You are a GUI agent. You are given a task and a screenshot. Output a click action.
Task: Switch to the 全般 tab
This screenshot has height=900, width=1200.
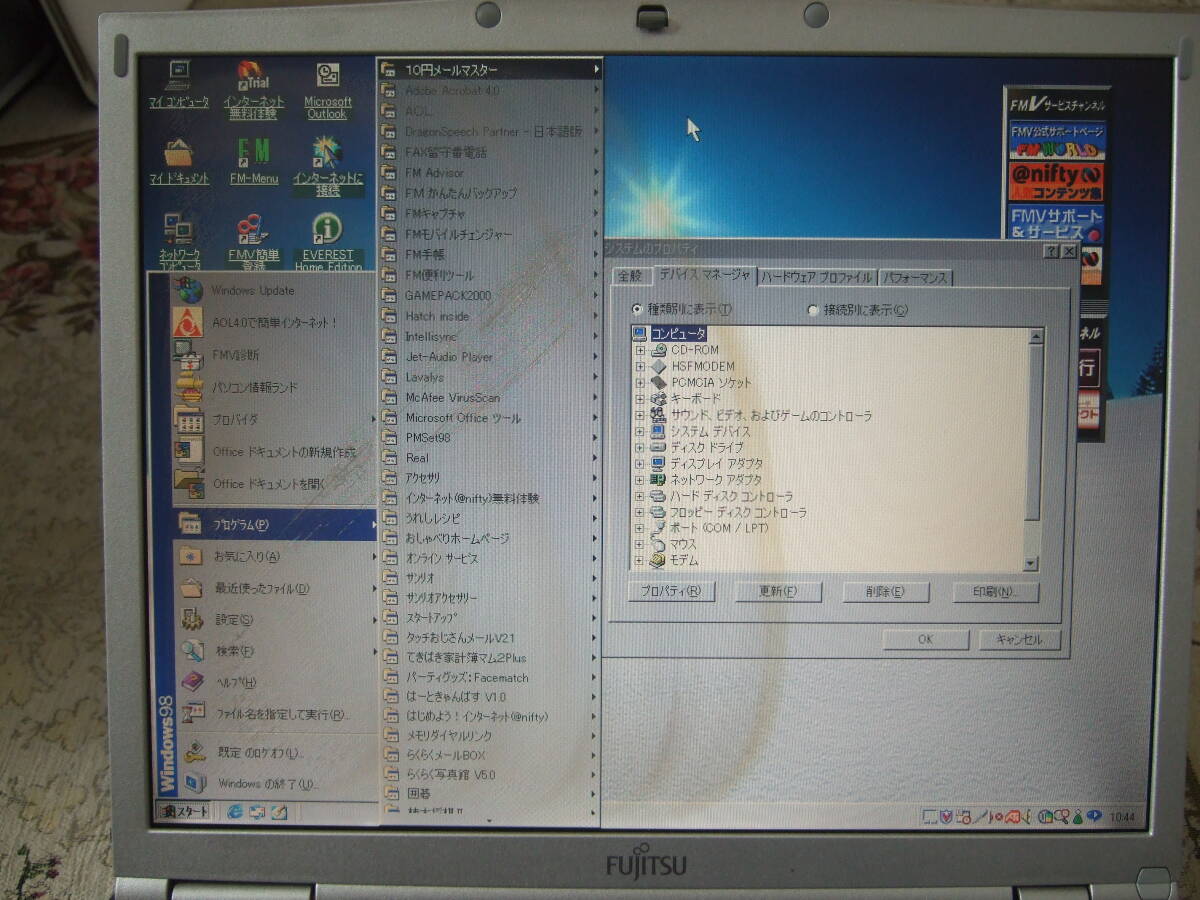point(630,276)
